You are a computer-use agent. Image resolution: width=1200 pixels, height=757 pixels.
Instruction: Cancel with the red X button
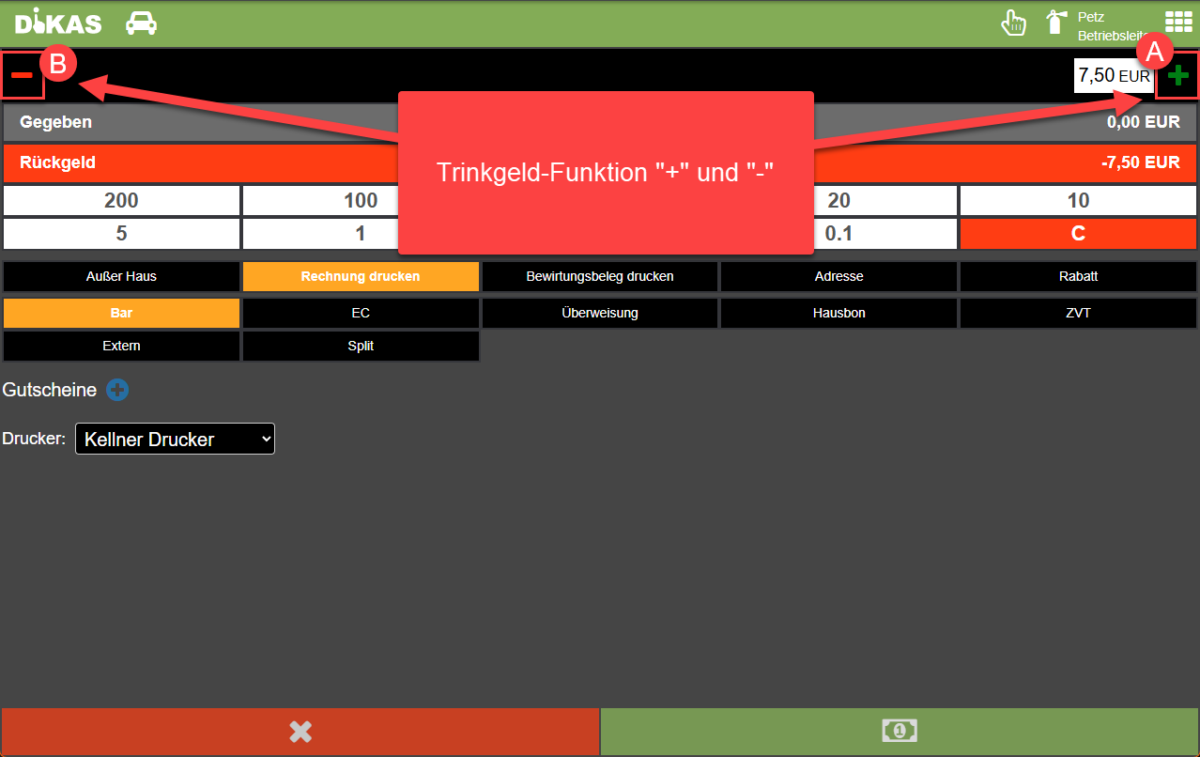coord(300,732)
